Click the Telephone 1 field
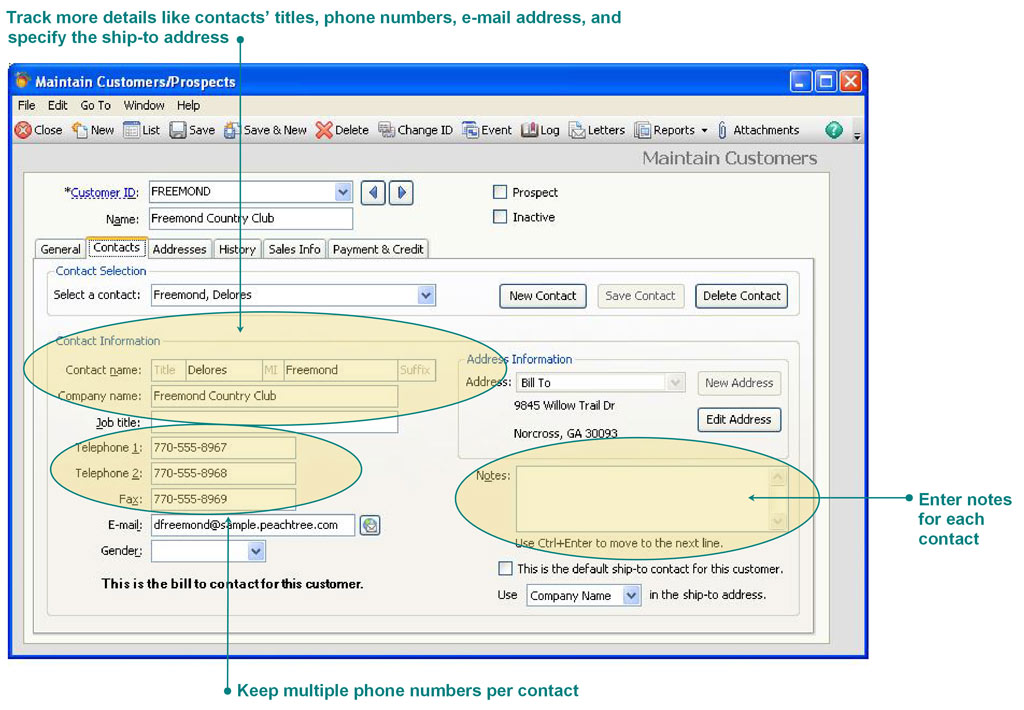Screen dimensions: 1024x710 (x=223, y=447)
